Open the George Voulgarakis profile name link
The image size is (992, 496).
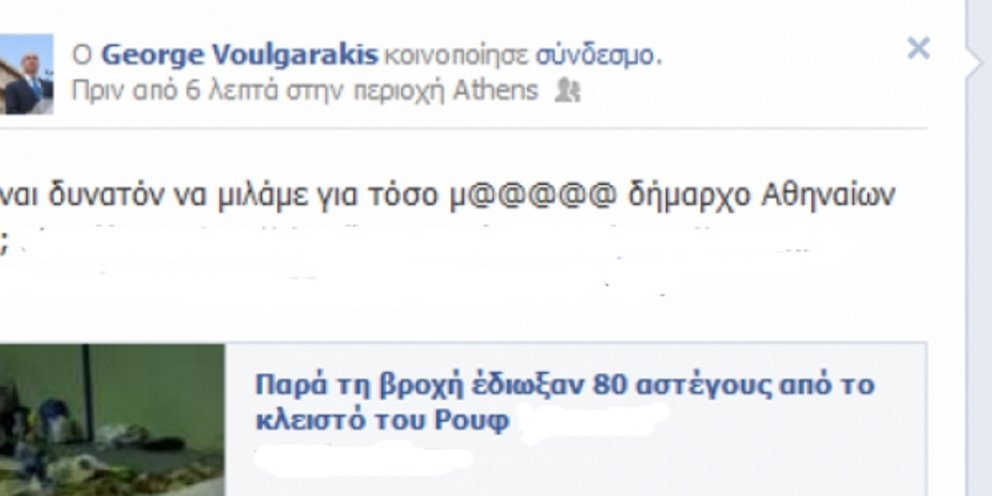[x=240, y=56]
